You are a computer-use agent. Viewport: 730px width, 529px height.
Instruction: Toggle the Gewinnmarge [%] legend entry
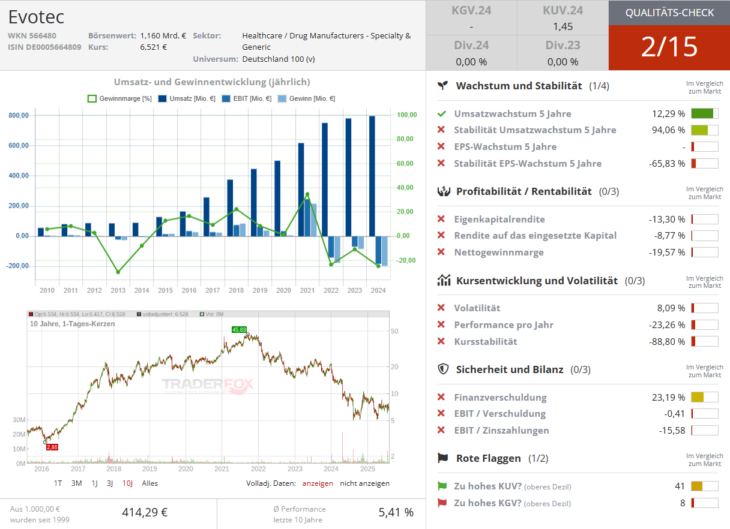point(120,99)
